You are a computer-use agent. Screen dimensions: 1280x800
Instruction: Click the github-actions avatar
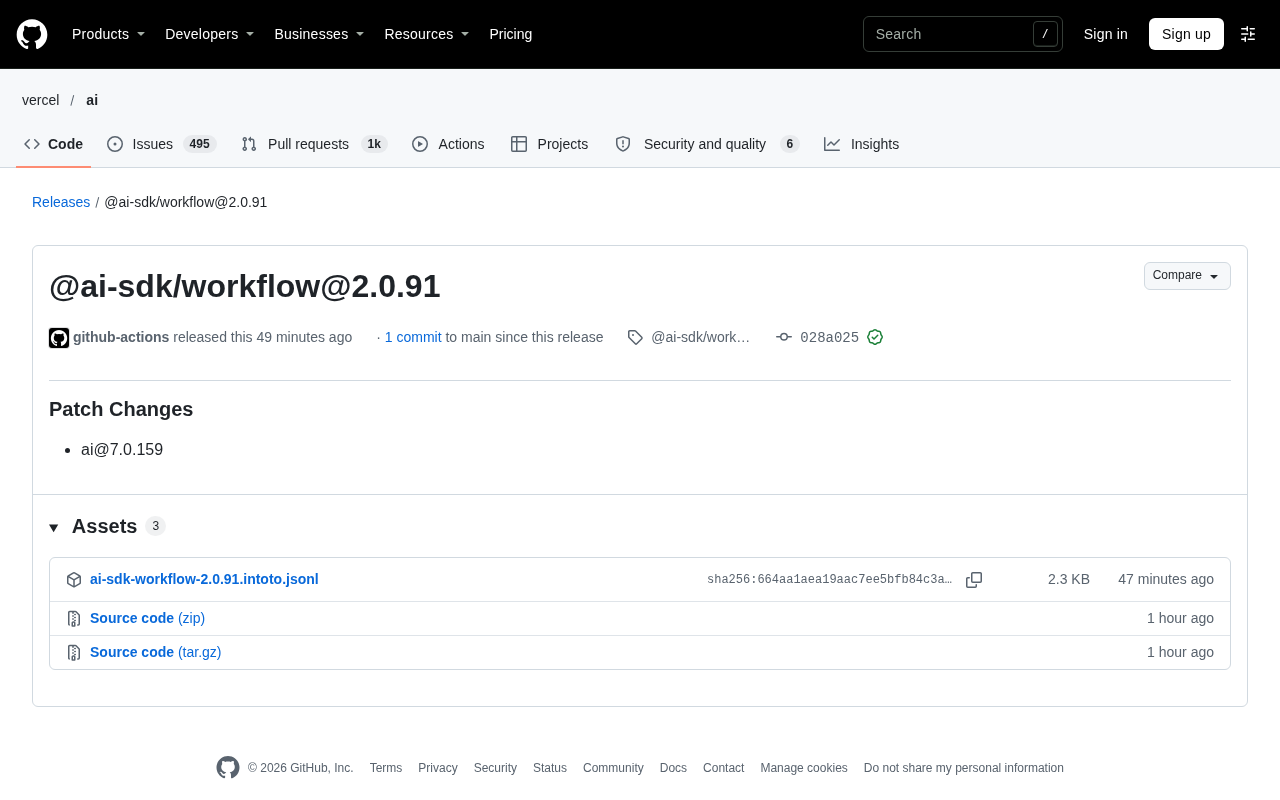59,338
